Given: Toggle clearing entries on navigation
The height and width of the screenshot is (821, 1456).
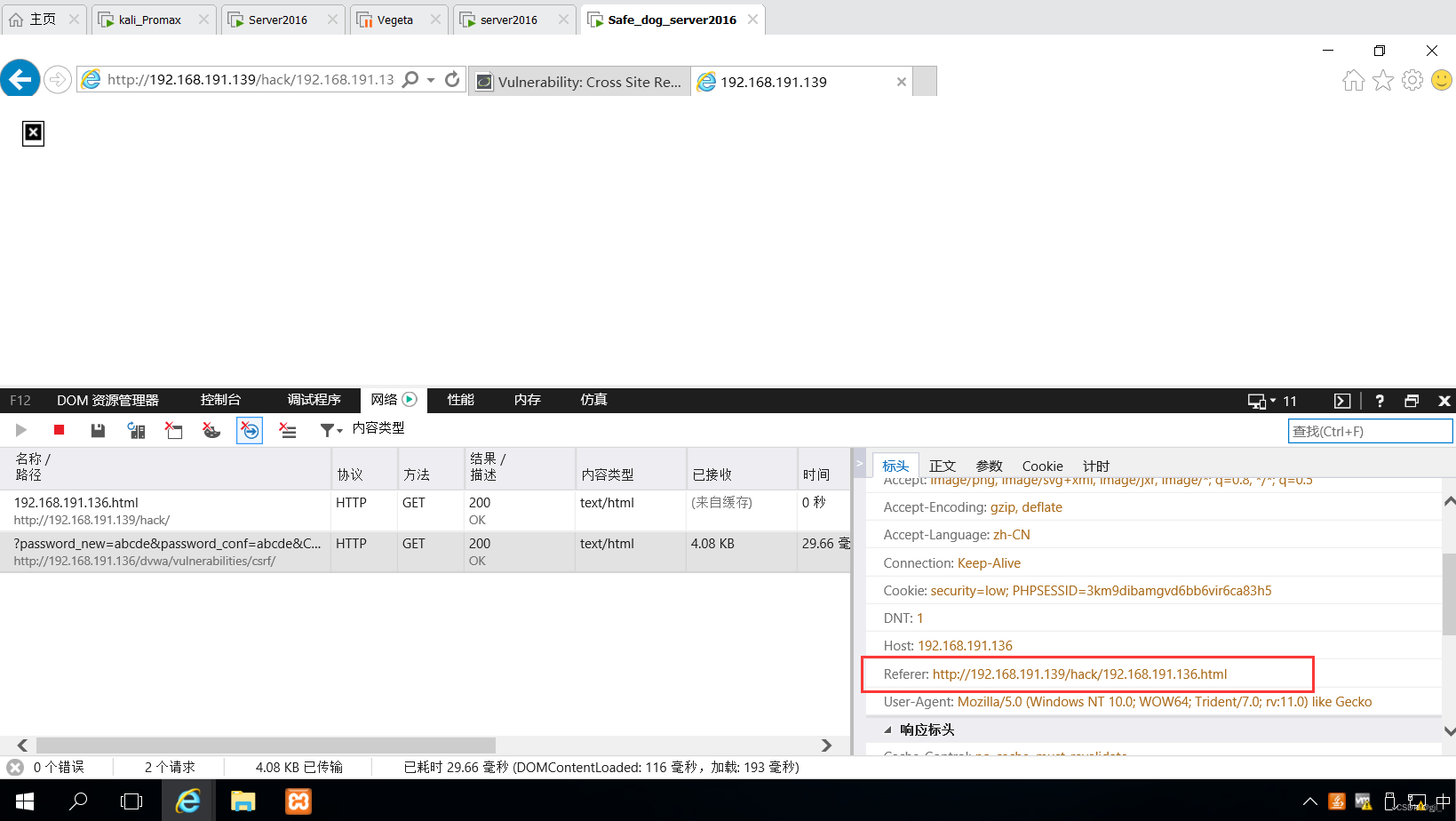Looking at the screenshot, I should (250, 429).
